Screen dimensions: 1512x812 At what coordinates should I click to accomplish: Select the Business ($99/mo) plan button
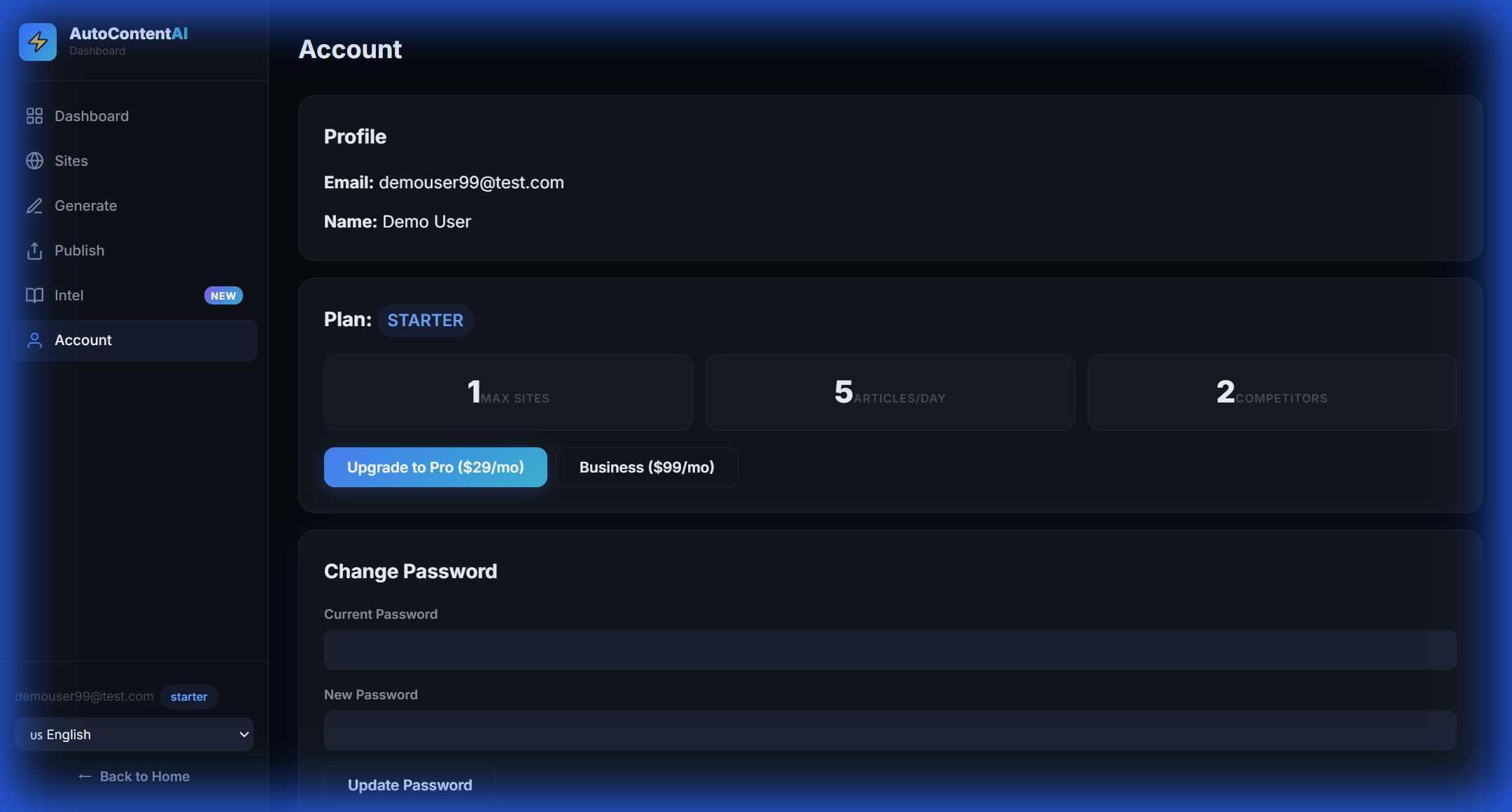646,467
